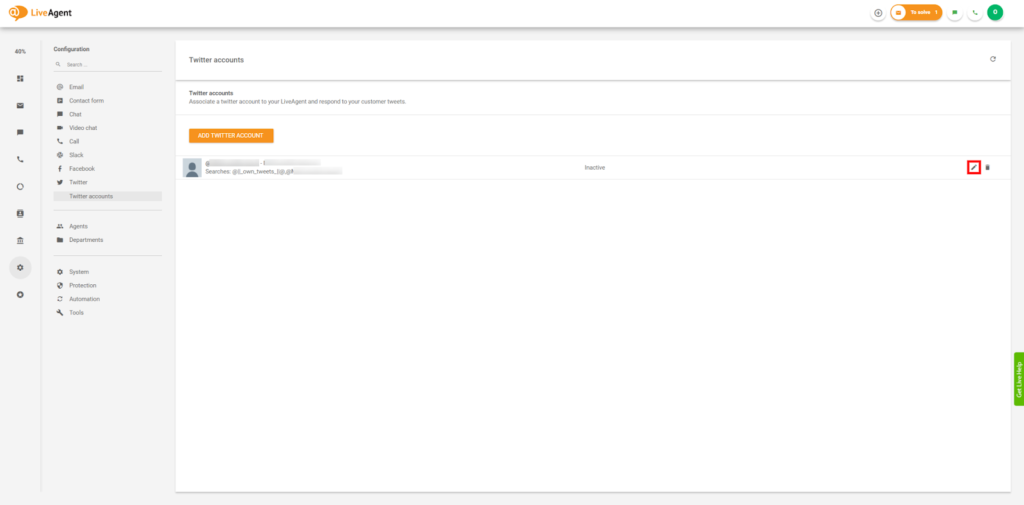Delete the Twitter account using trash icon
1024x505 pixels.
pyautogui.click(x=987, y=167)
